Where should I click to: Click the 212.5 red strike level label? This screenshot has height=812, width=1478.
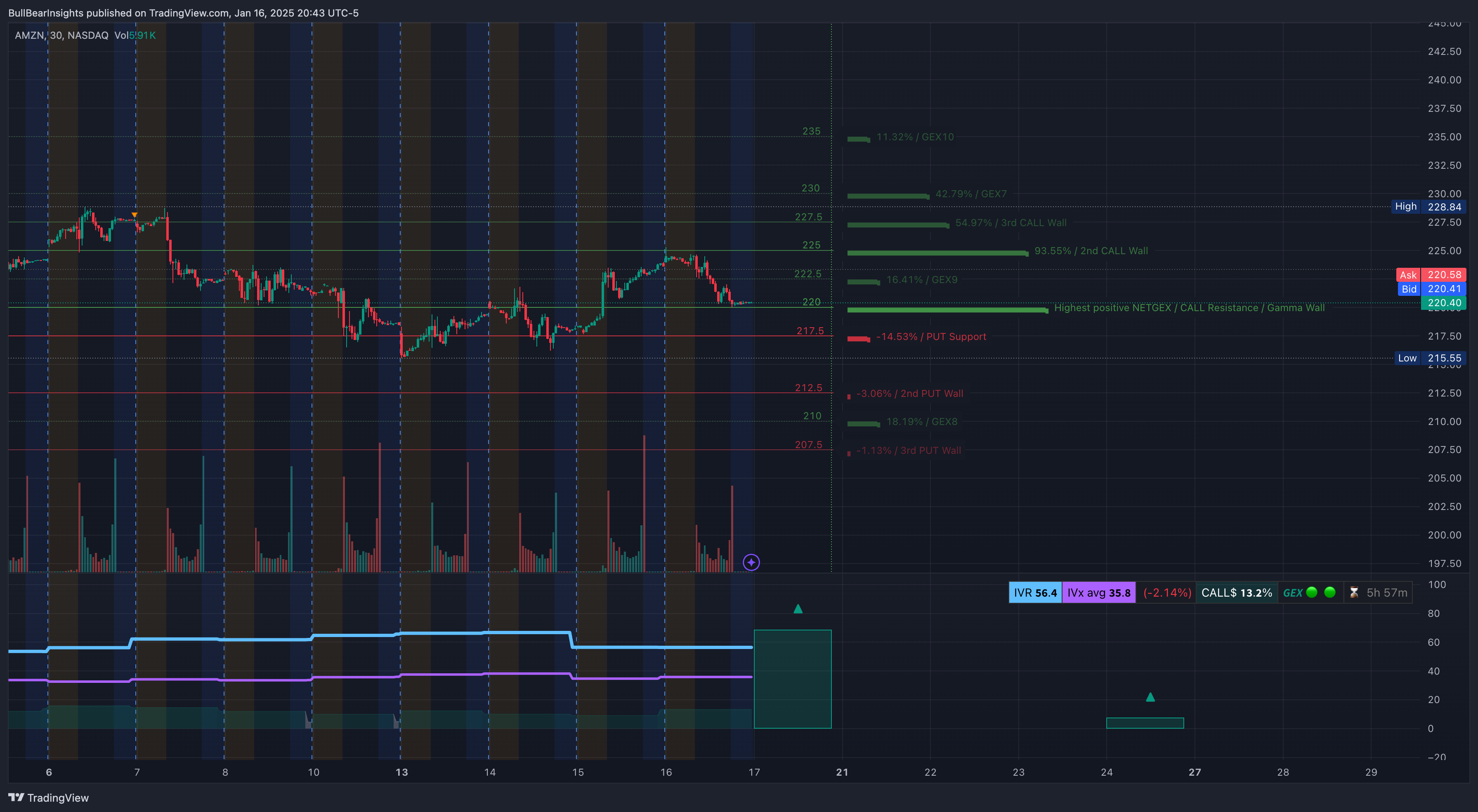click(x=808, y=387)
